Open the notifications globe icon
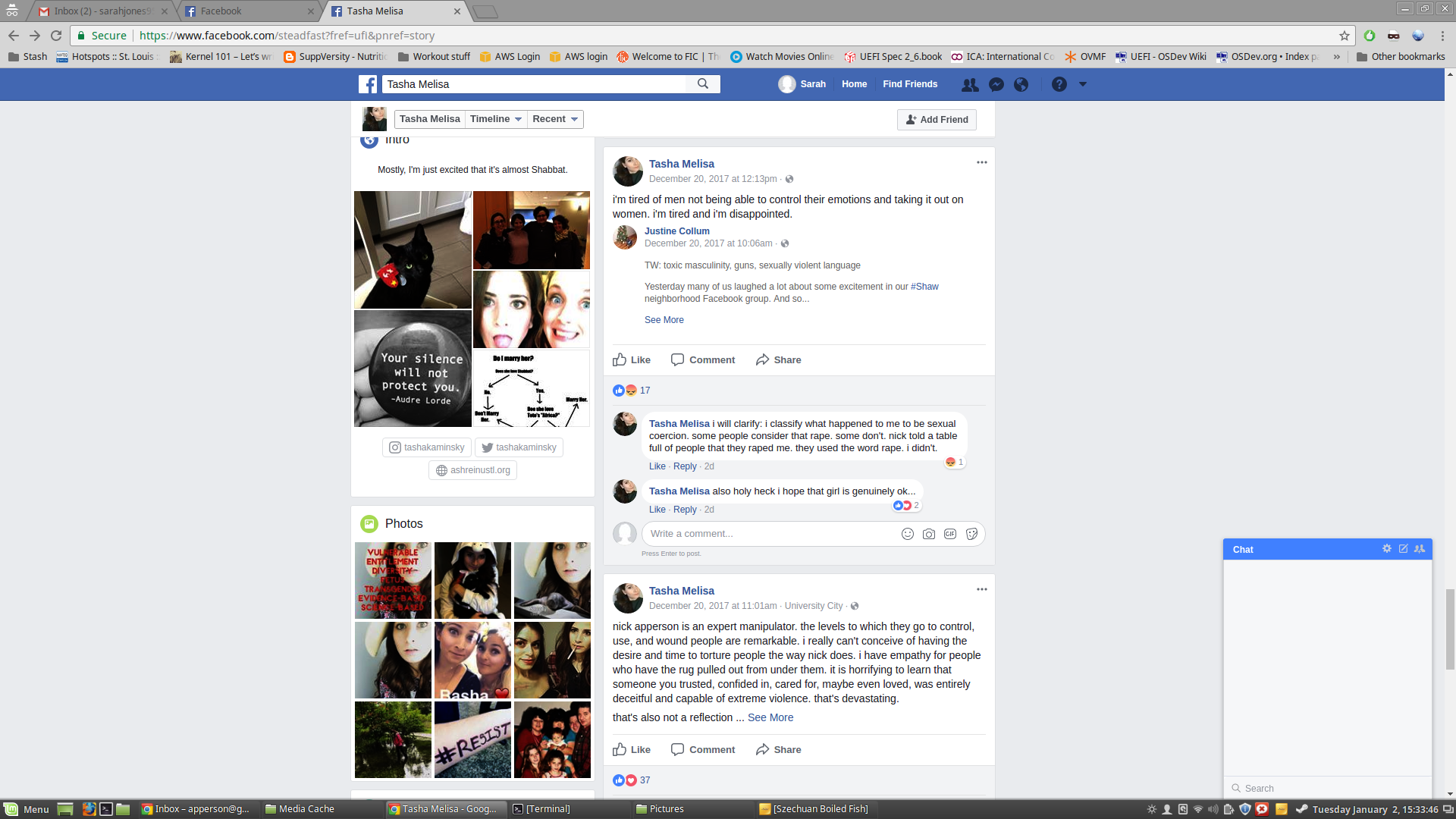Image resolution: width=1456 pixels, height=819 pixels. [1021, 84]
